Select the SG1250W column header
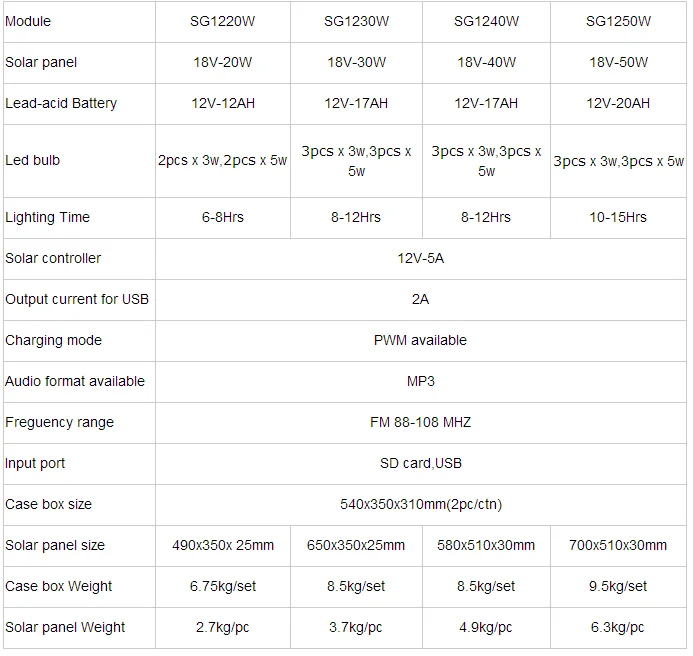This screenshot has width=693, height=656. 618,21
